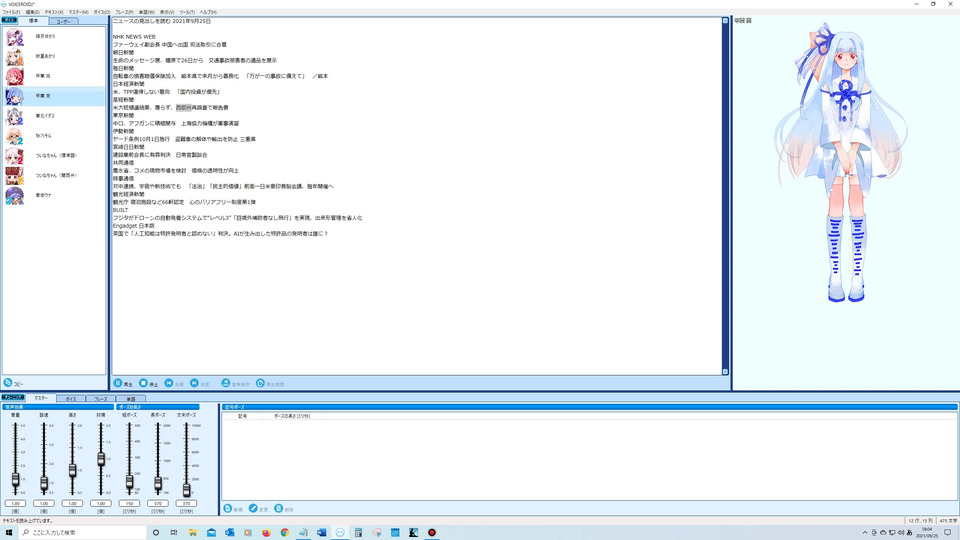Open the 表示(V) menu

tap(167, 12)
